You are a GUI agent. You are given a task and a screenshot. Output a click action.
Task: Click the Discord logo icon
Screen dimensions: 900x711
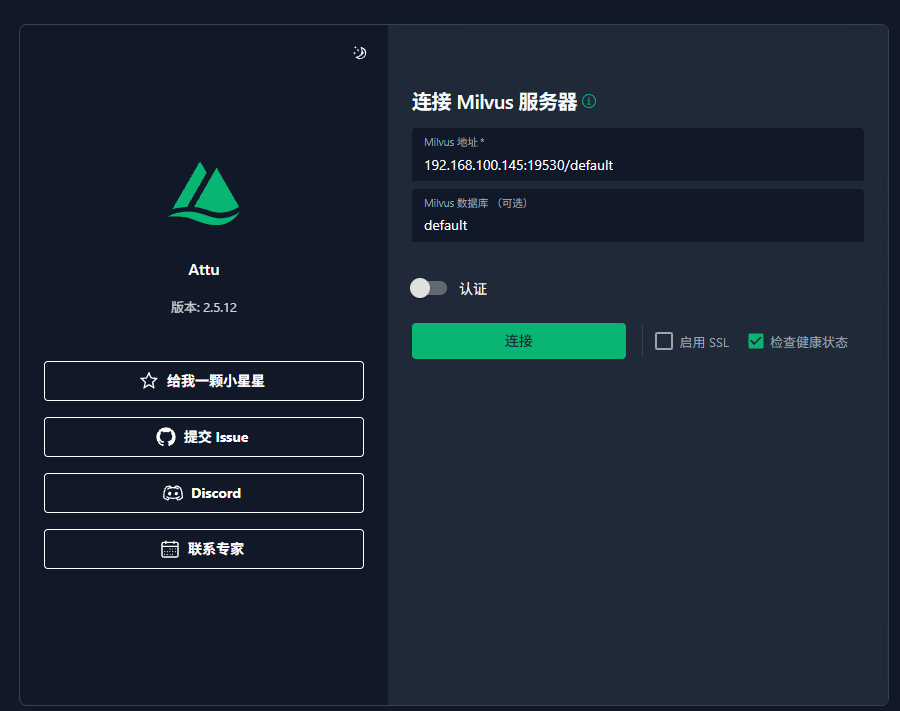tap(173, 494)
